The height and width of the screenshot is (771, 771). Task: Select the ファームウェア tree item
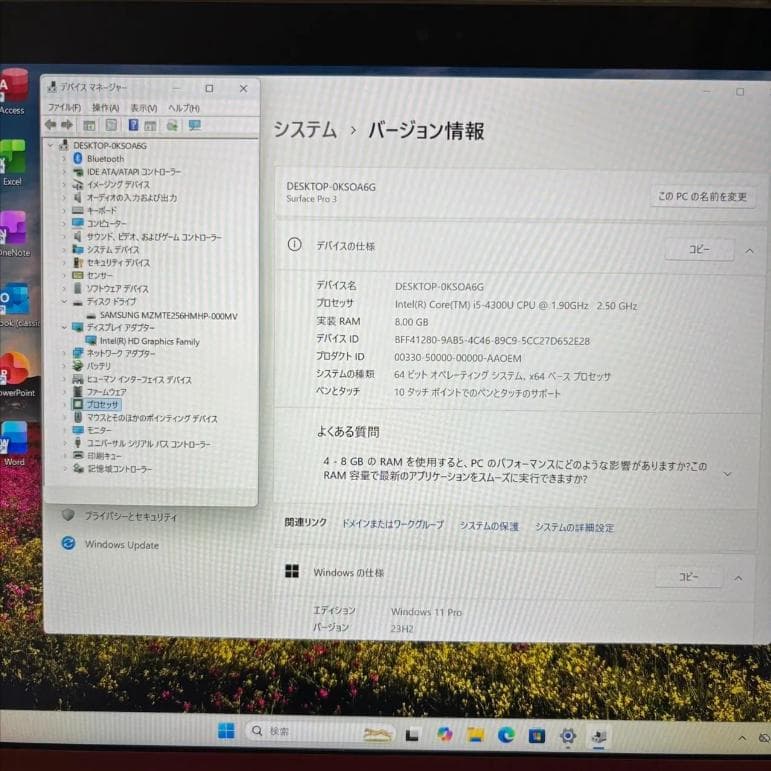(107, 392)
